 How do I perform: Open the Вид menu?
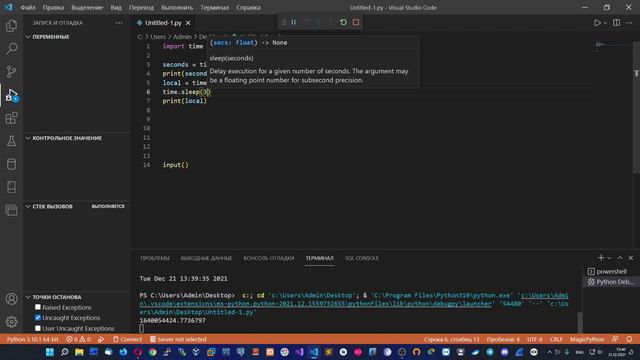tap(116, 7)
